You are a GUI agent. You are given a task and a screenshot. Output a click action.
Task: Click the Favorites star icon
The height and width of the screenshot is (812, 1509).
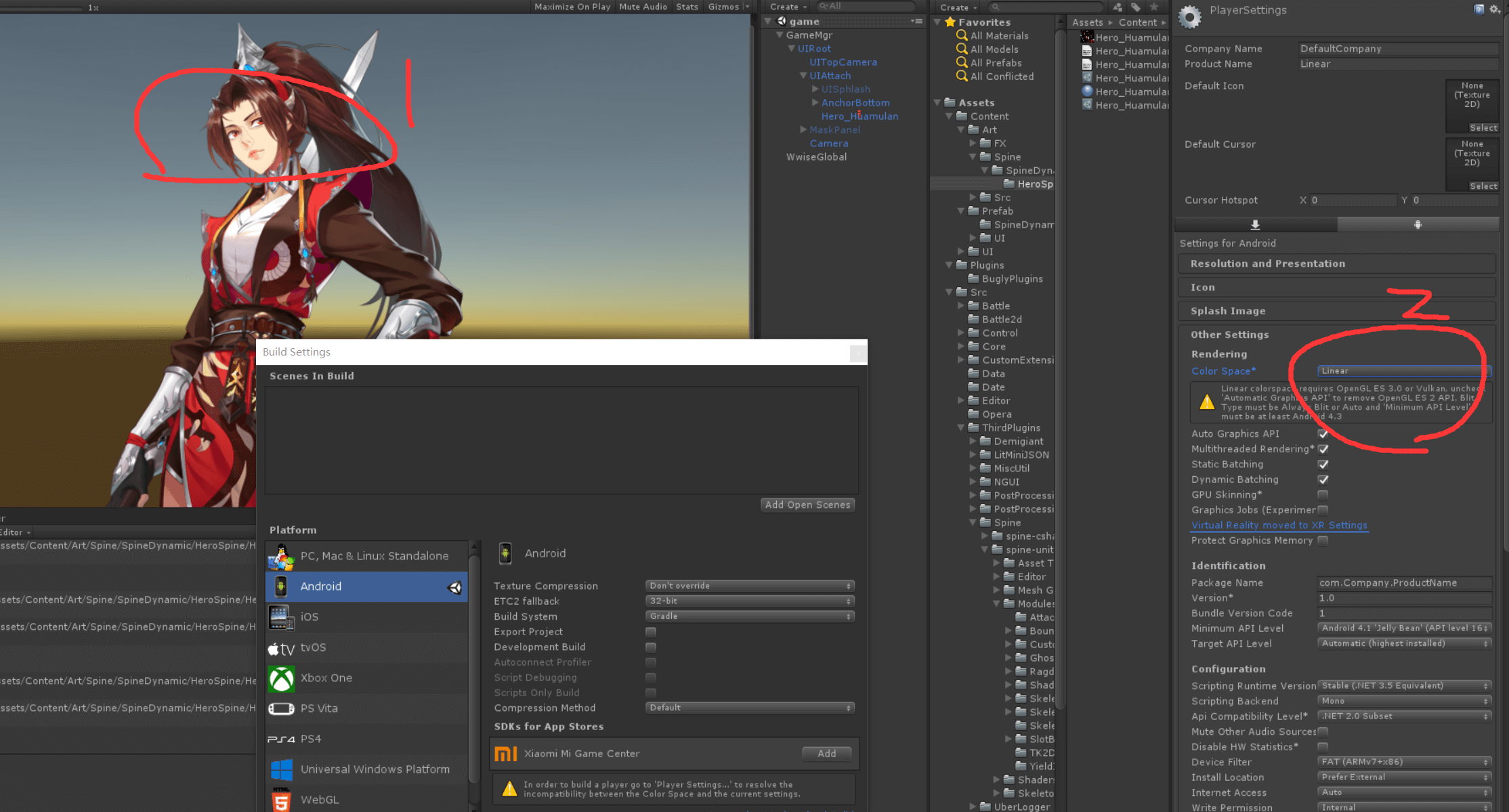950,22
